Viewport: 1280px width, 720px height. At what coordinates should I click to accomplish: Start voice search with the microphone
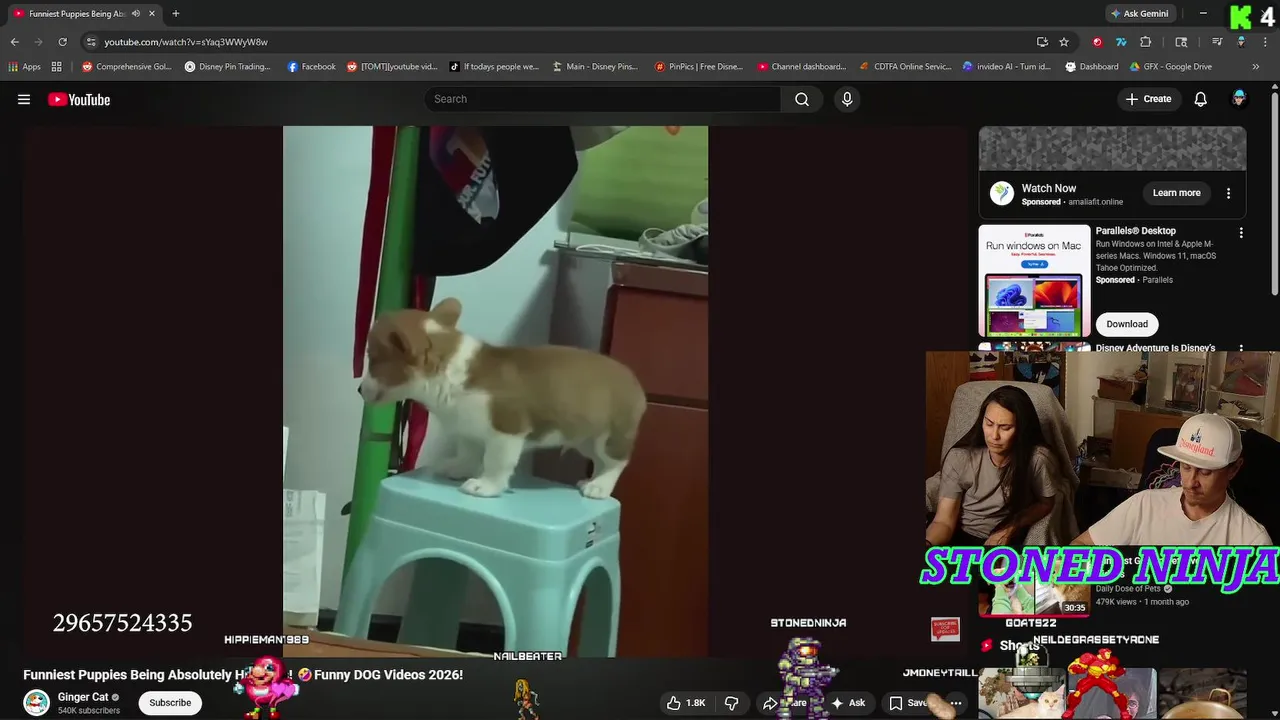click(847, 99)
